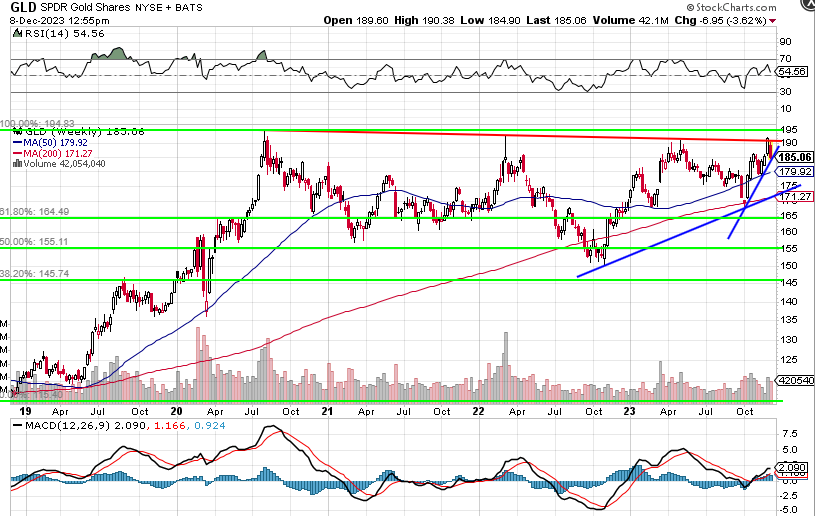Click the MACD(12,26,9) indicator label
This screenshot has width=815, height=516.
[x=67, y=426]
